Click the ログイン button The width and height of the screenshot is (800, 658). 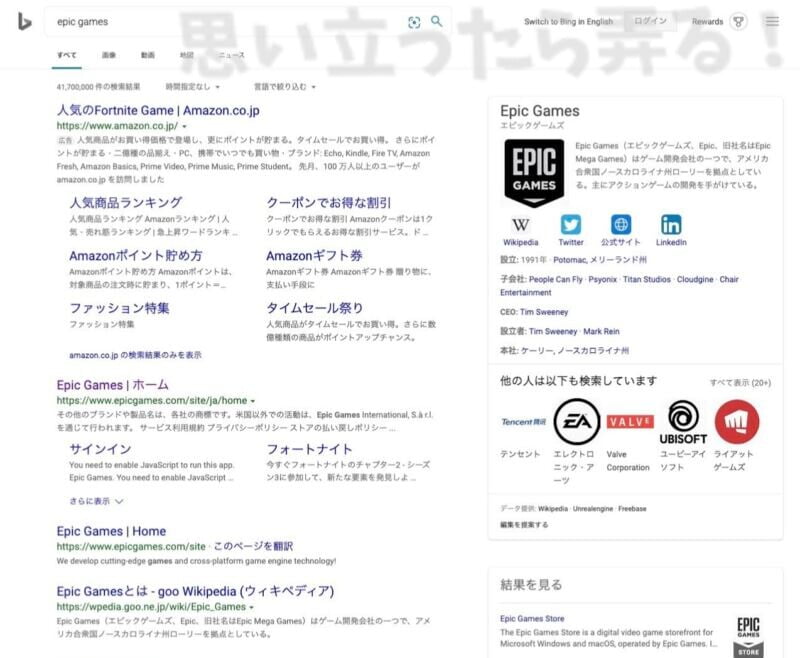(650, 21)
